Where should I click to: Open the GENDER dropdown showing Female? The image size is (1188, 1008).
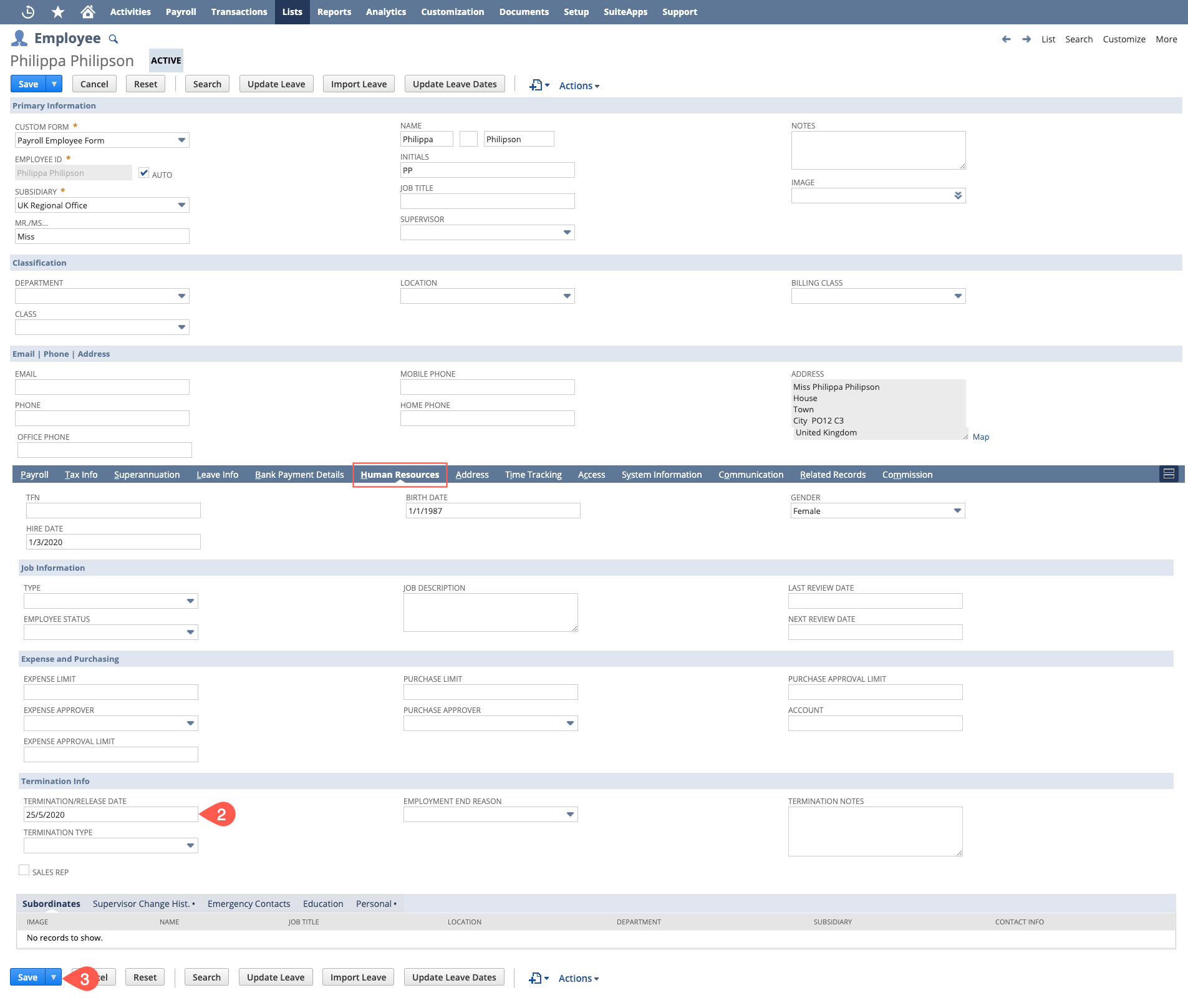click(957, 510)
